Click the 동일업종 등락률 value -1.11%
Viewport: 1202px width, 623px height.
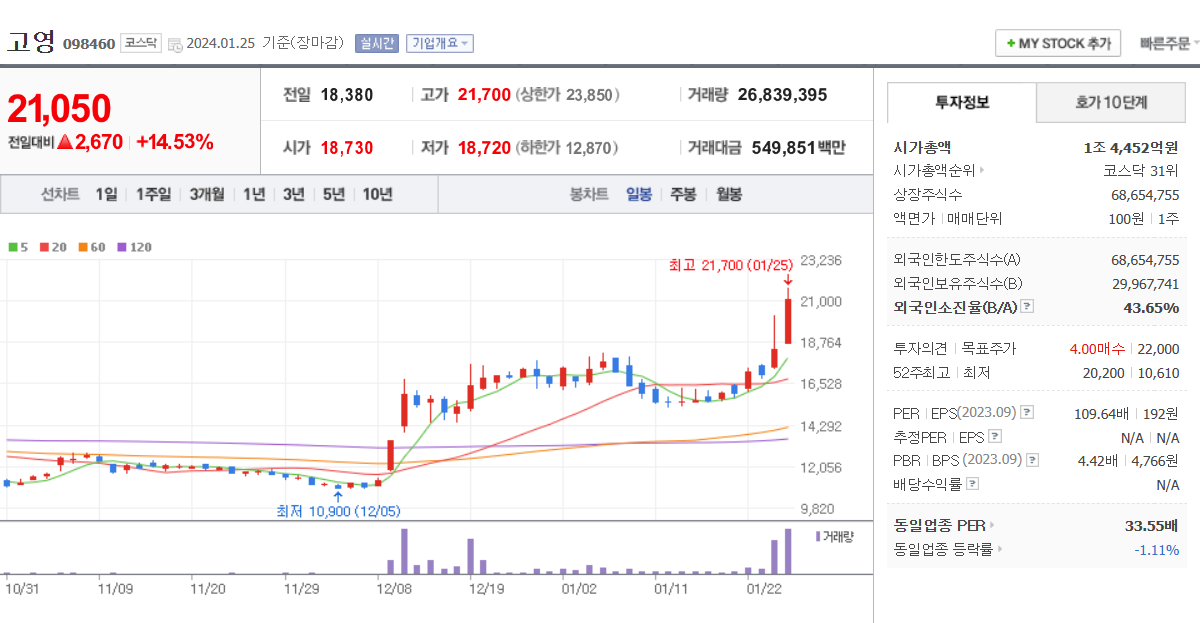(x=1157, y=549)
